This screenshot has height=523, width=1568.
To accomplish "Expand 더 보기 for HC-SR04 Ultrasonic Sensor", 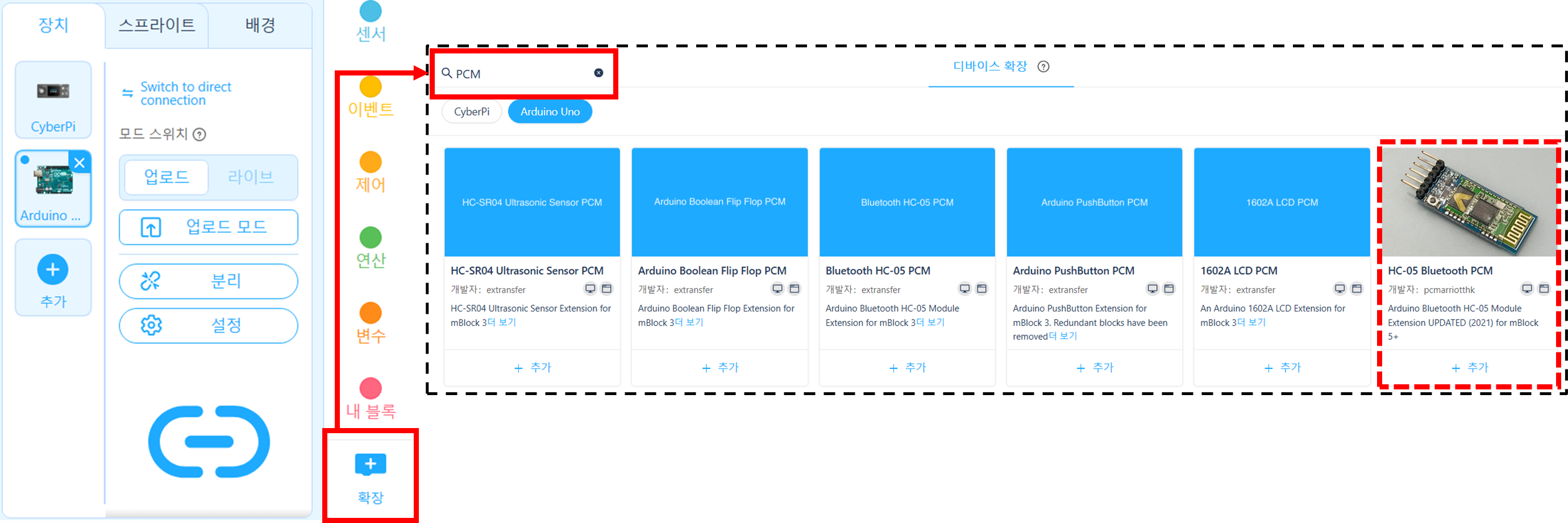I will 502,323.
